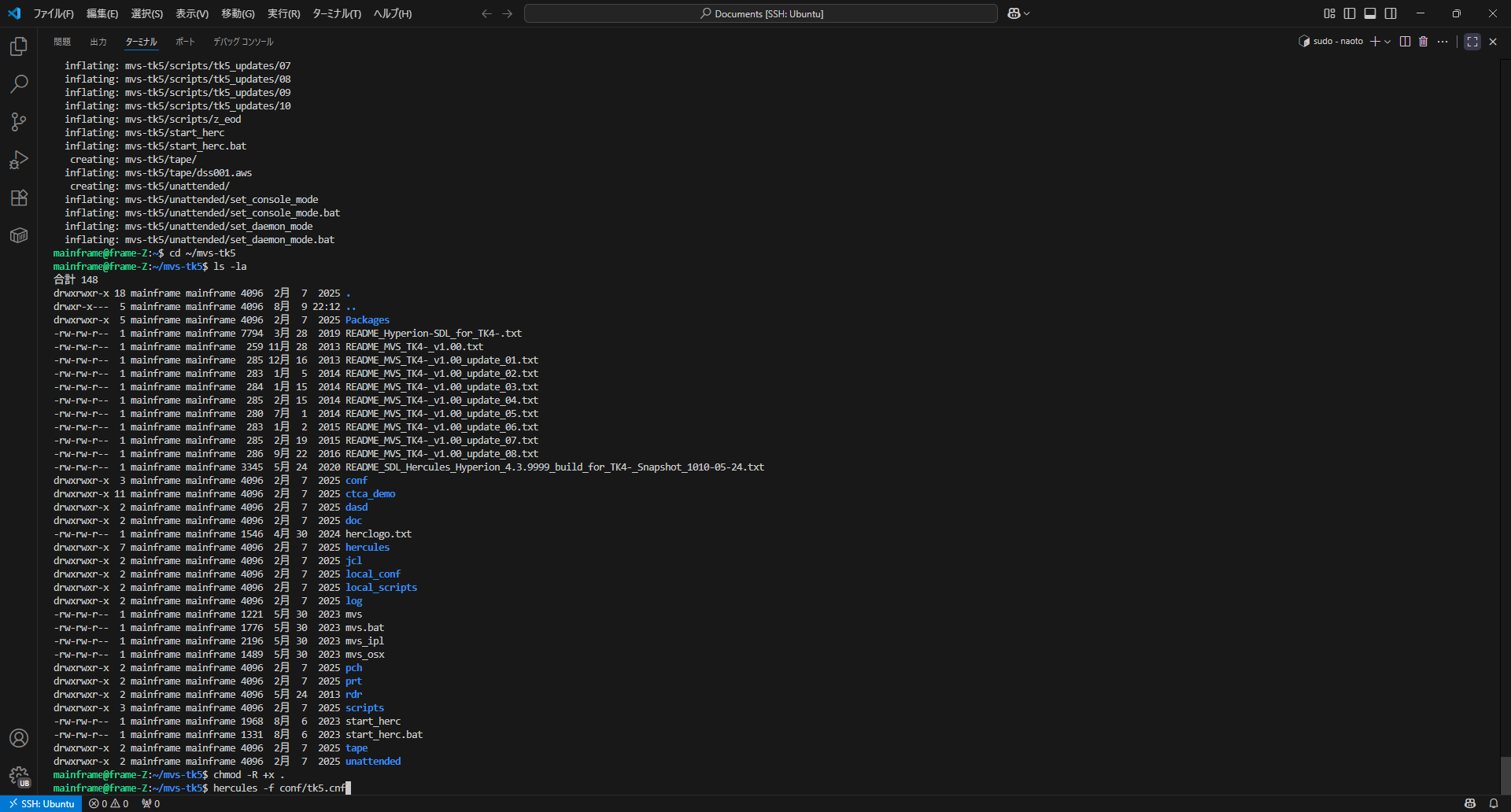Open the Search view in activity bar
1511x812 pixels.
(x=19, y=83)
